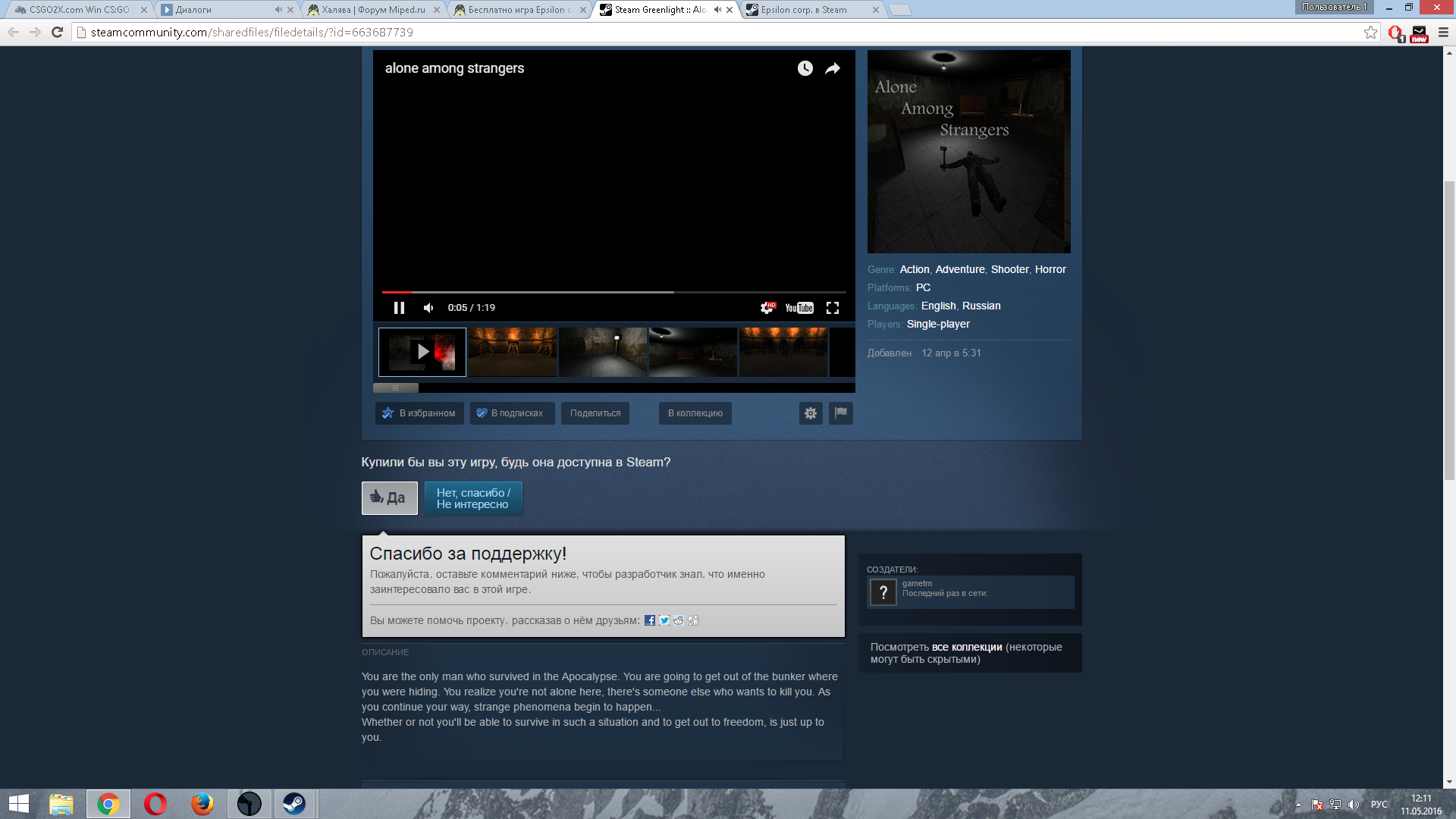Share the project on Facebook
Image resolution: width=1456 pixels, height=819 pixels.
650,620
